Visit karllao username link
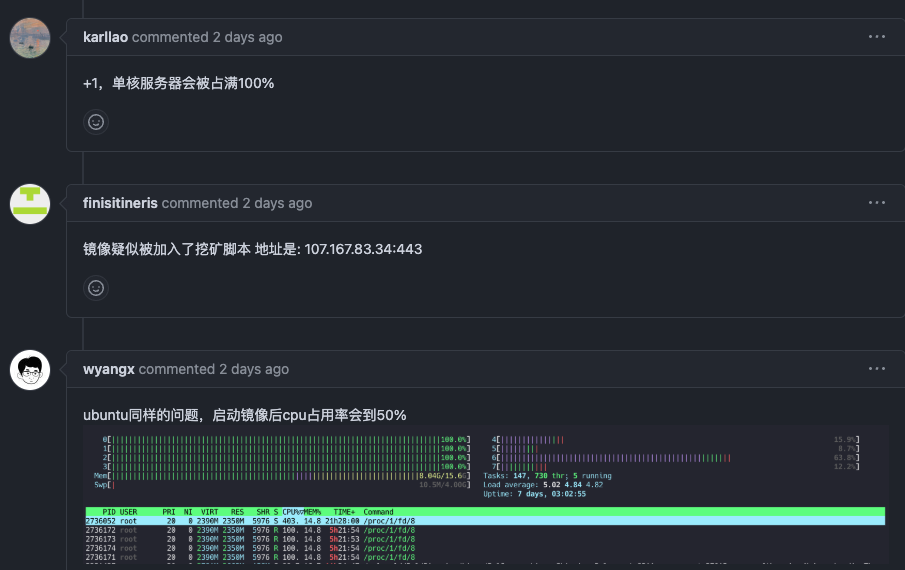This screenshot has height=570, width=905. 106,37
